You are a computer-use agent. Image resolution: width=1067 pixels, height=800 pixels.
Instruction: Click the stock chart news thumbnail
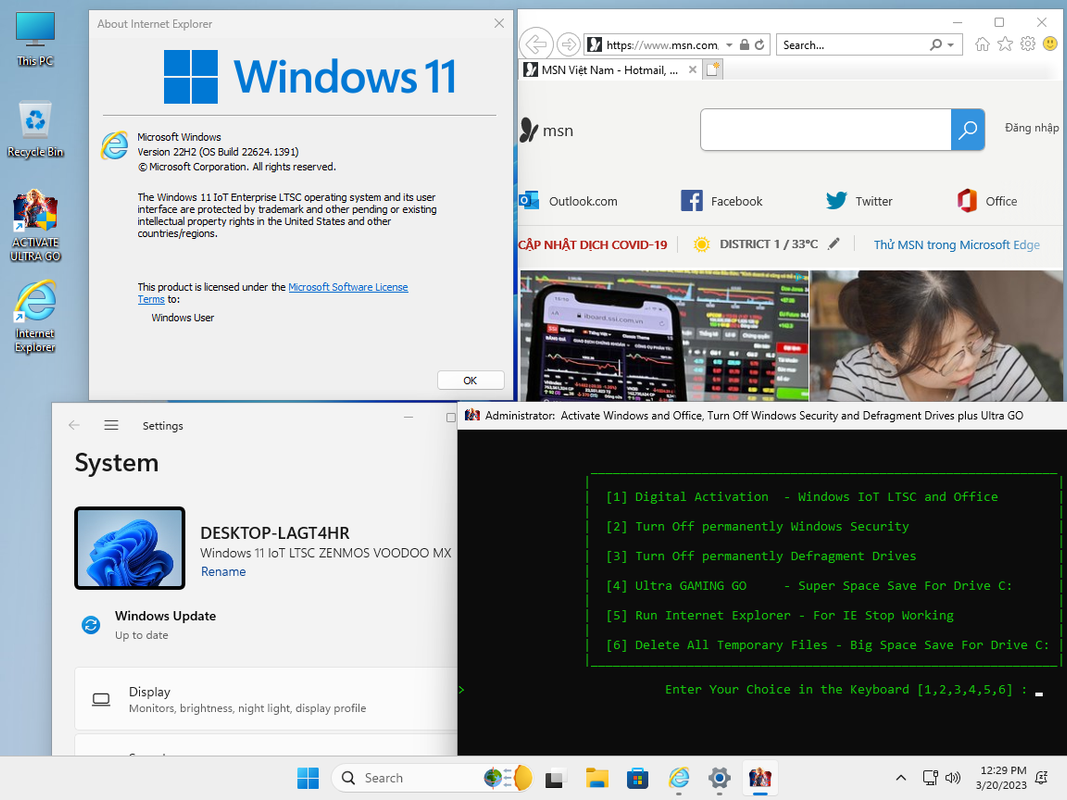coord(664,335)
